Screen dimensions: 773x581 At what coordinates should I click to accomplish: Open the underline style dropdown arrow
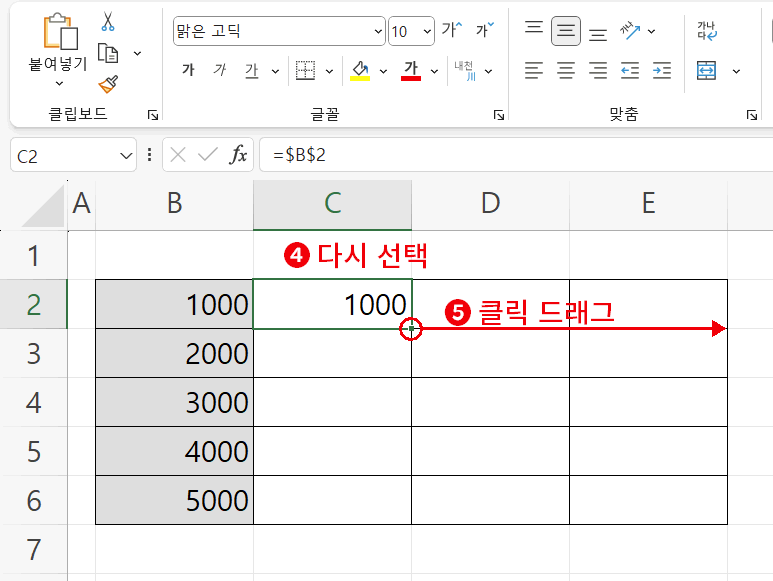pyautogui.click(x=275, y=71)
